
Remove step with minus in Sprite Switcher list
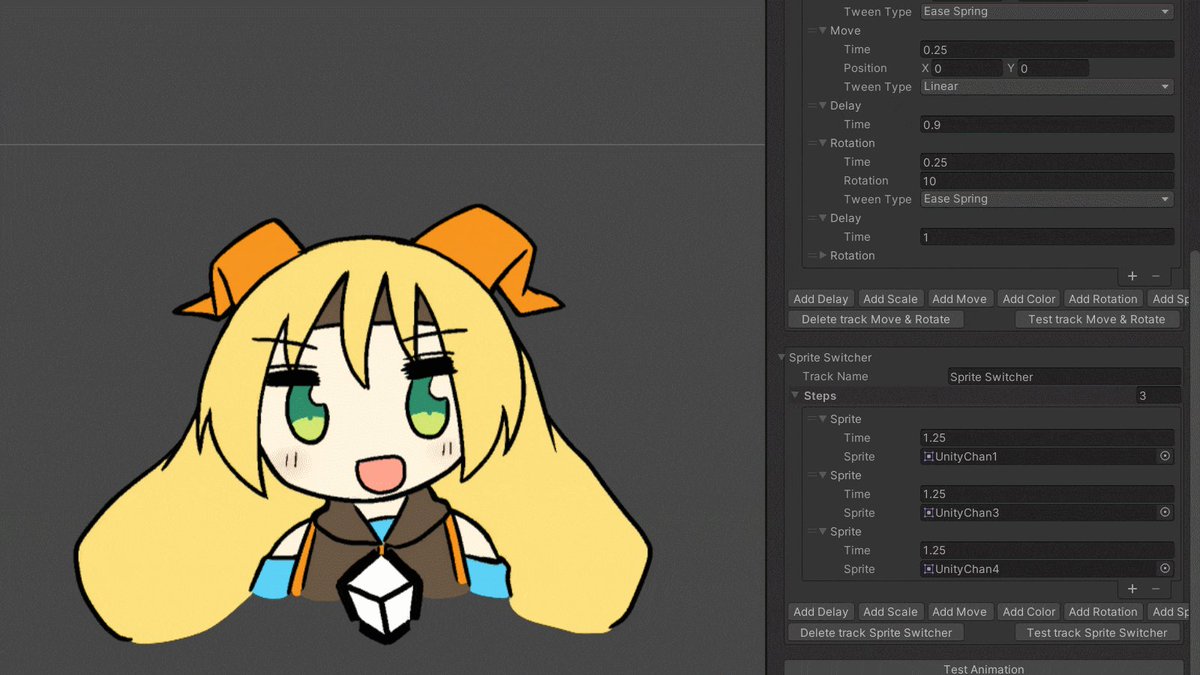click(x=1156, y=589)
